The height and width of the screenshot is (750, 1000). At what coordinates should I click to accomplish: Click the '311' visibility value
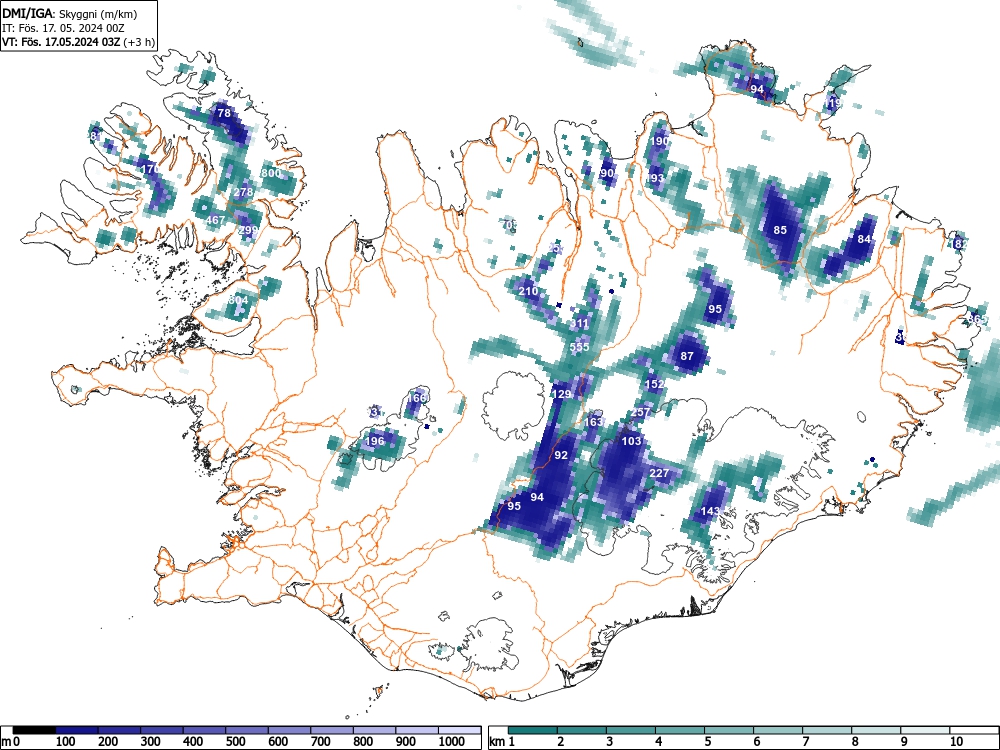579,323
